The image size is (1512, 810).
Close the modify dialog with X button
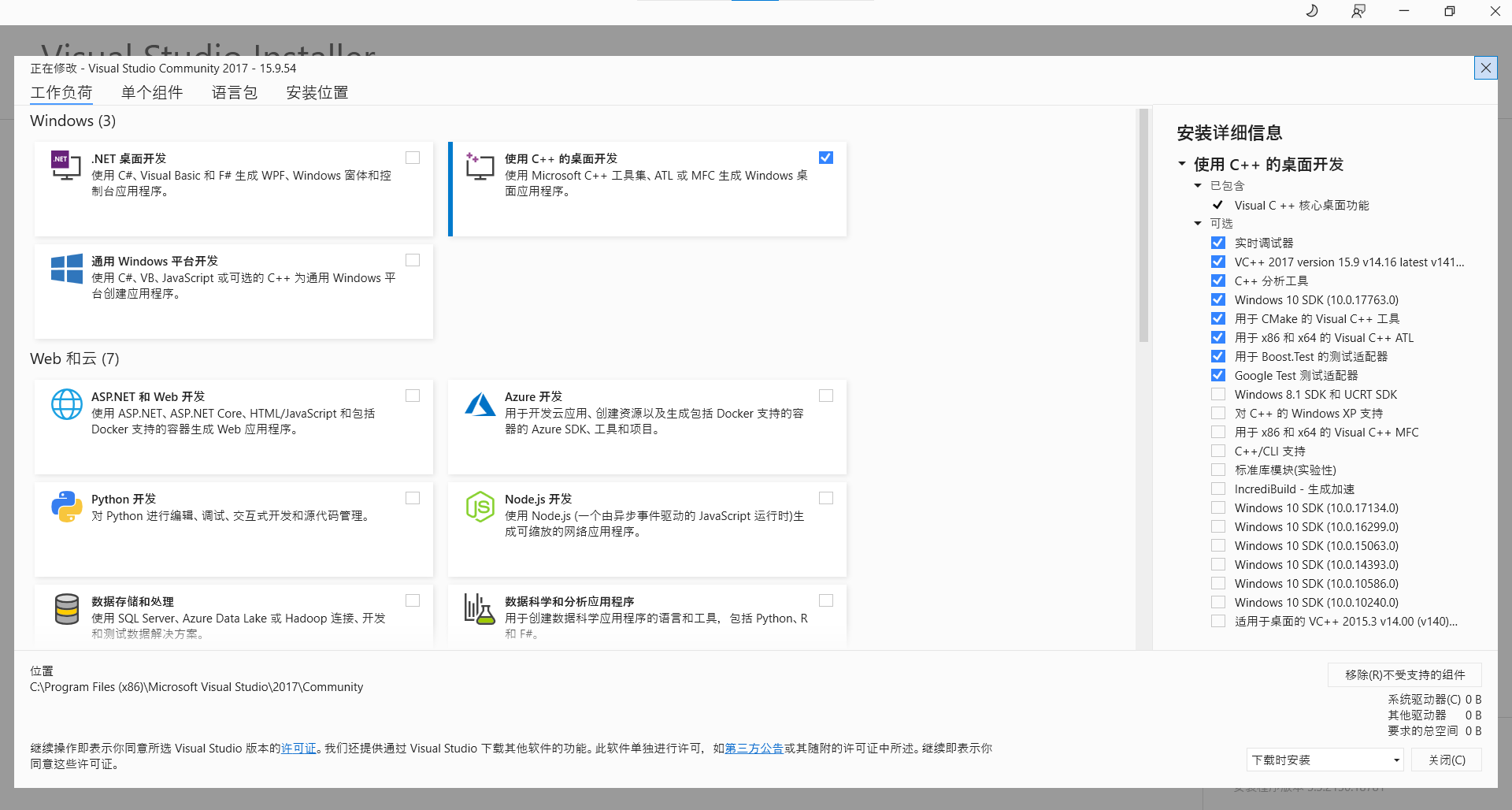click(1486, 68)
